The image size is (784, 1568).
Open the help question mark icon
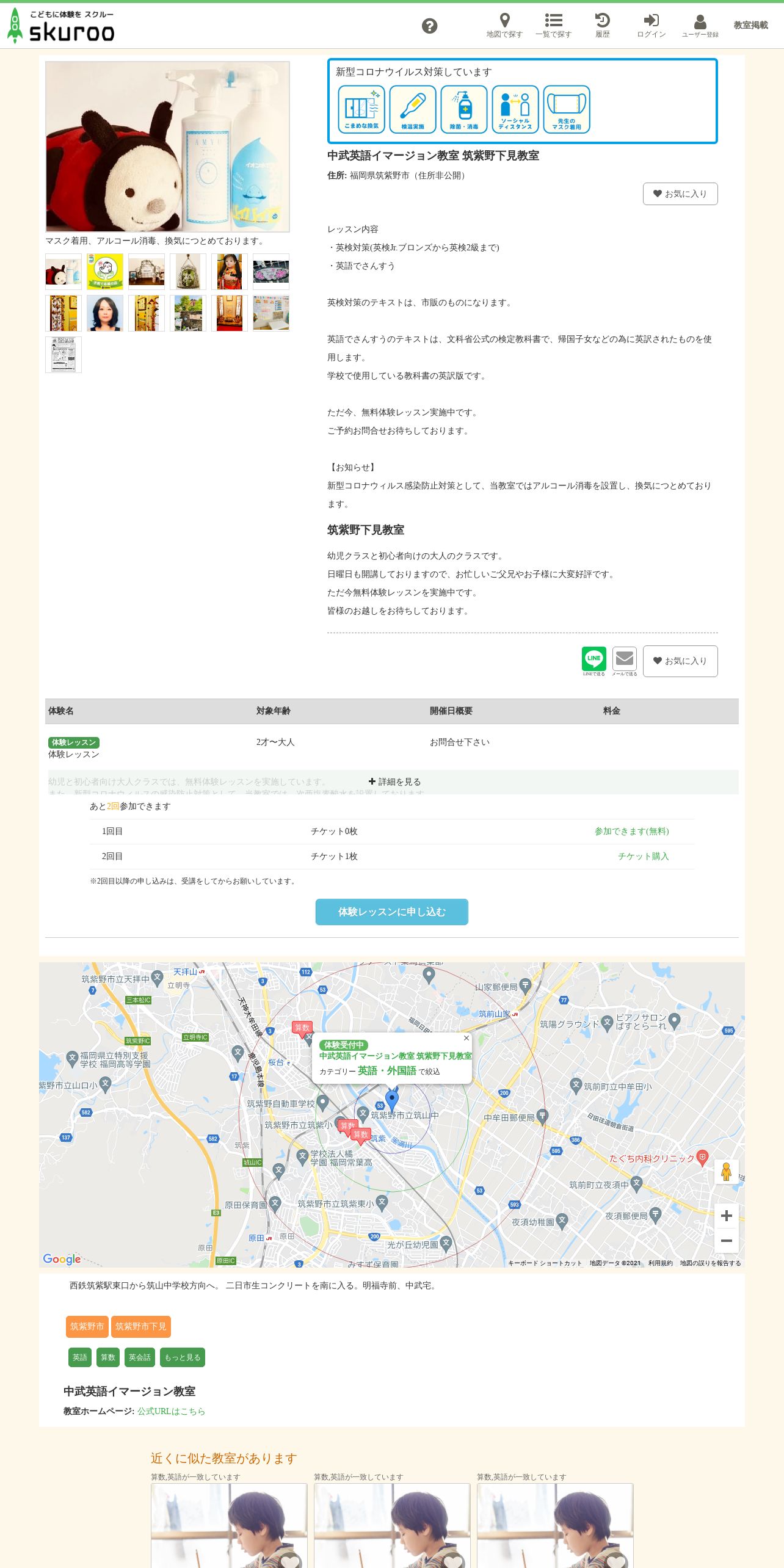click(x=430, y=26)
